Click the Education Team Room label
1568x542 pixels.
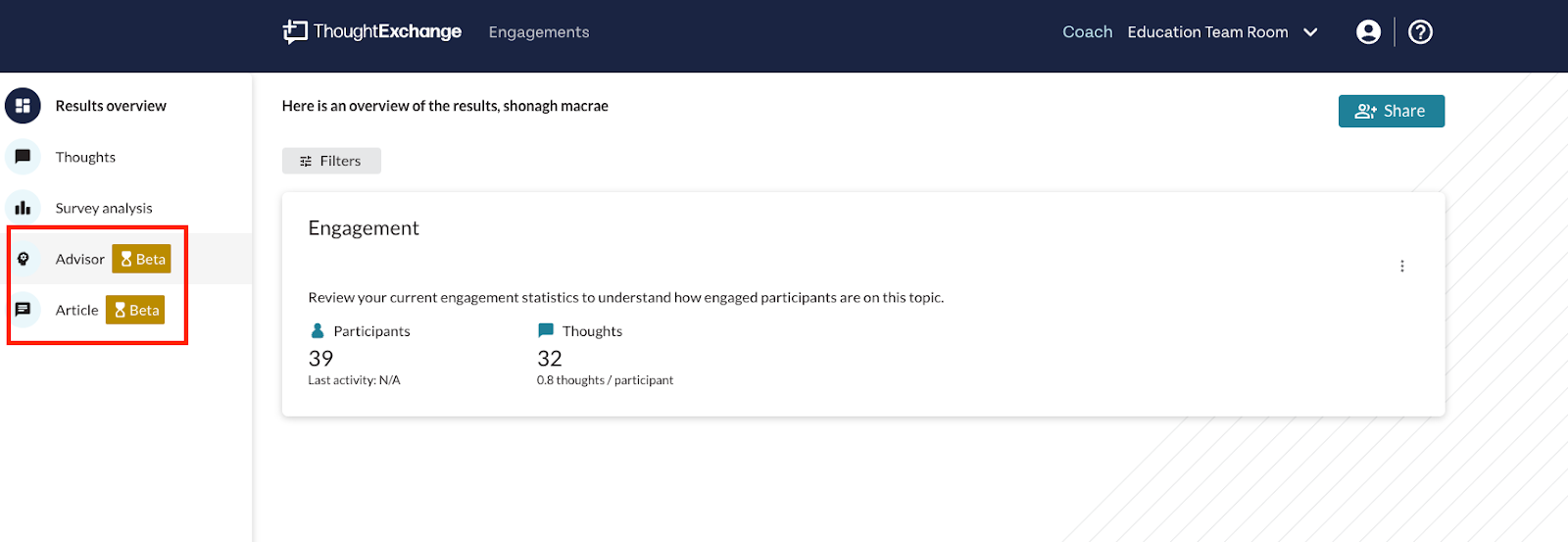coord(1207,32)
